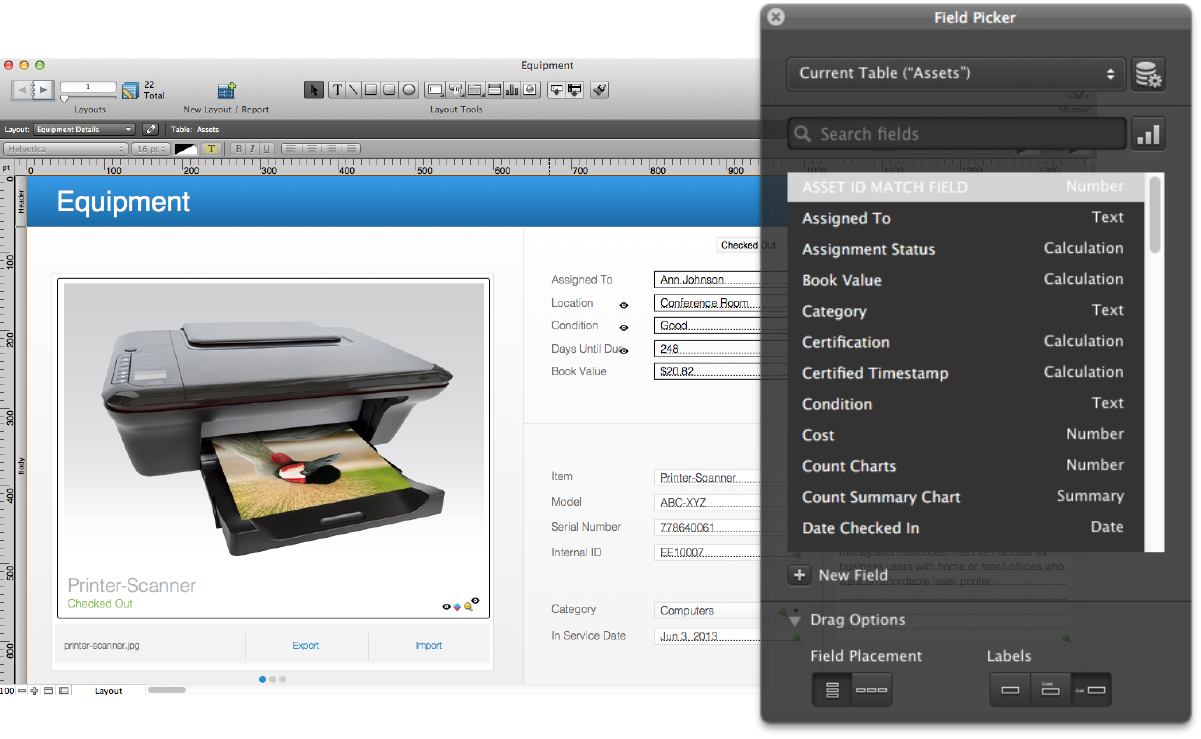This screenshot has height=739, width=1201.
Task: Click the edit layout pencil button
Action: pos(151,129)
